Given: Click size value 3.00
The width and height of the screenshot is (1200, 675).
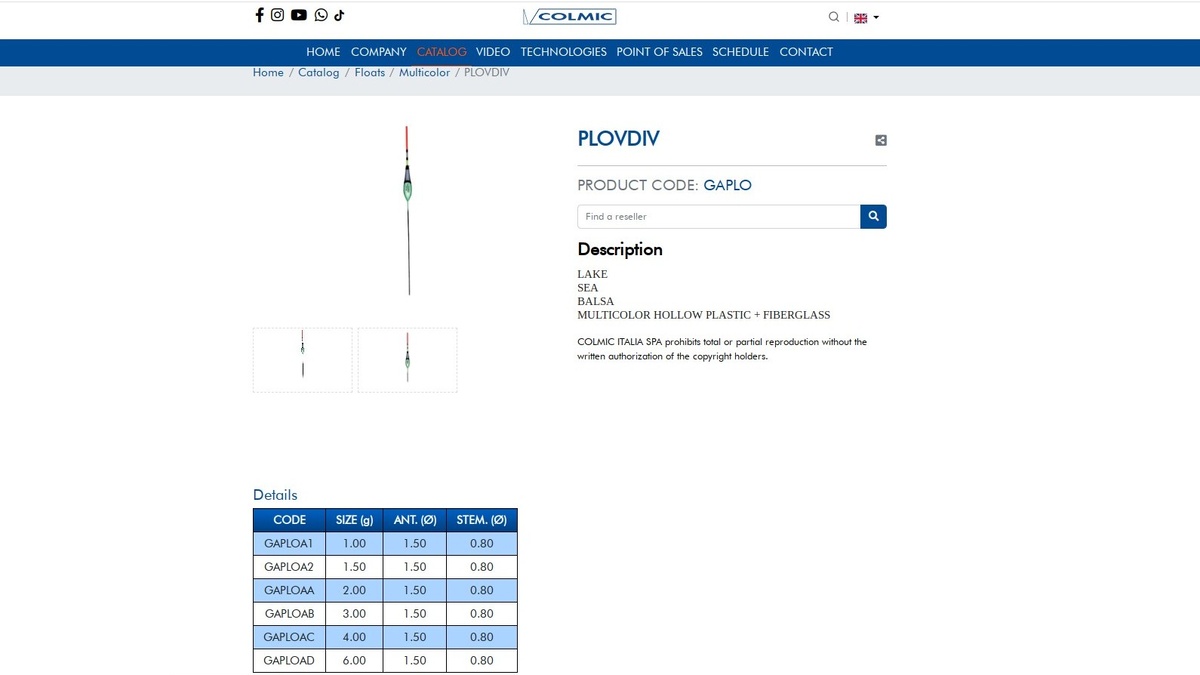Looking at the screenshot, I should pyautogui.click(x=355, y=614).
